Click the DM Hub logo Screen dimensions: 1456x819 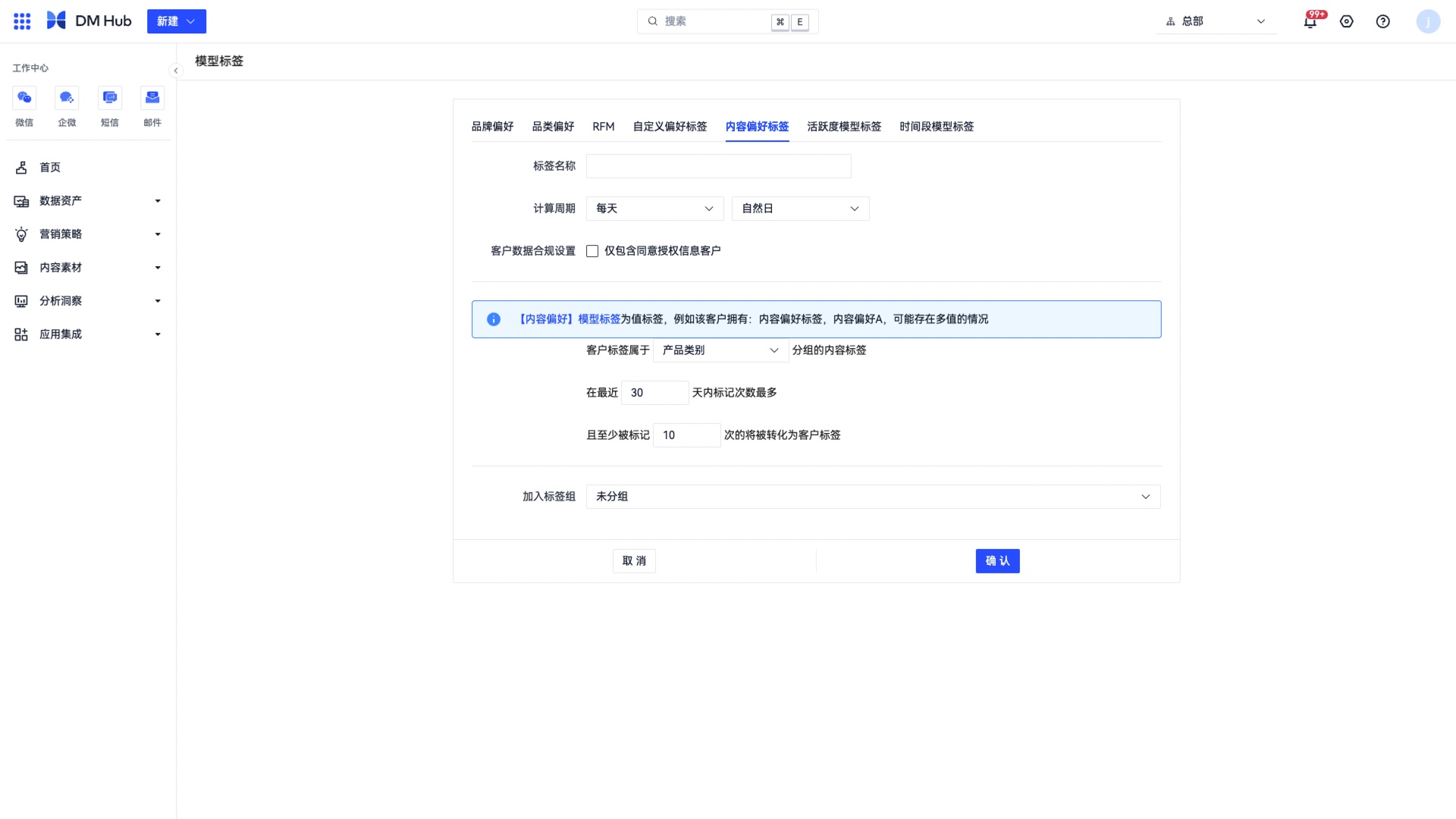click(89, 21)
